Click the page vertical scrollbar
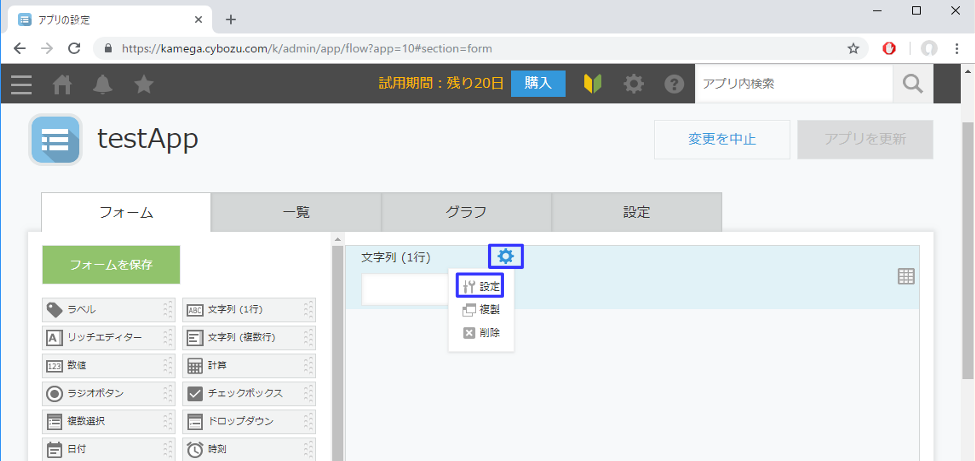This screenshot has height=461, width=975. 968,250
